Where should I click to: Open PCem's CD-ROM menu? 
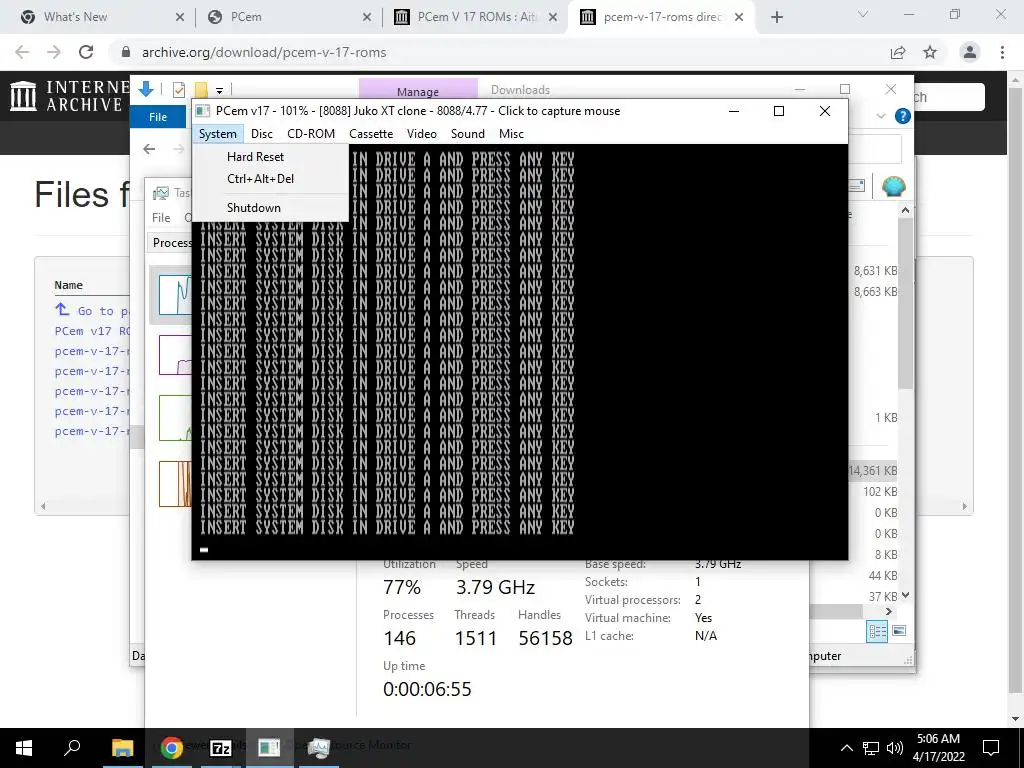pyautogui.click(x=311, y=134)
